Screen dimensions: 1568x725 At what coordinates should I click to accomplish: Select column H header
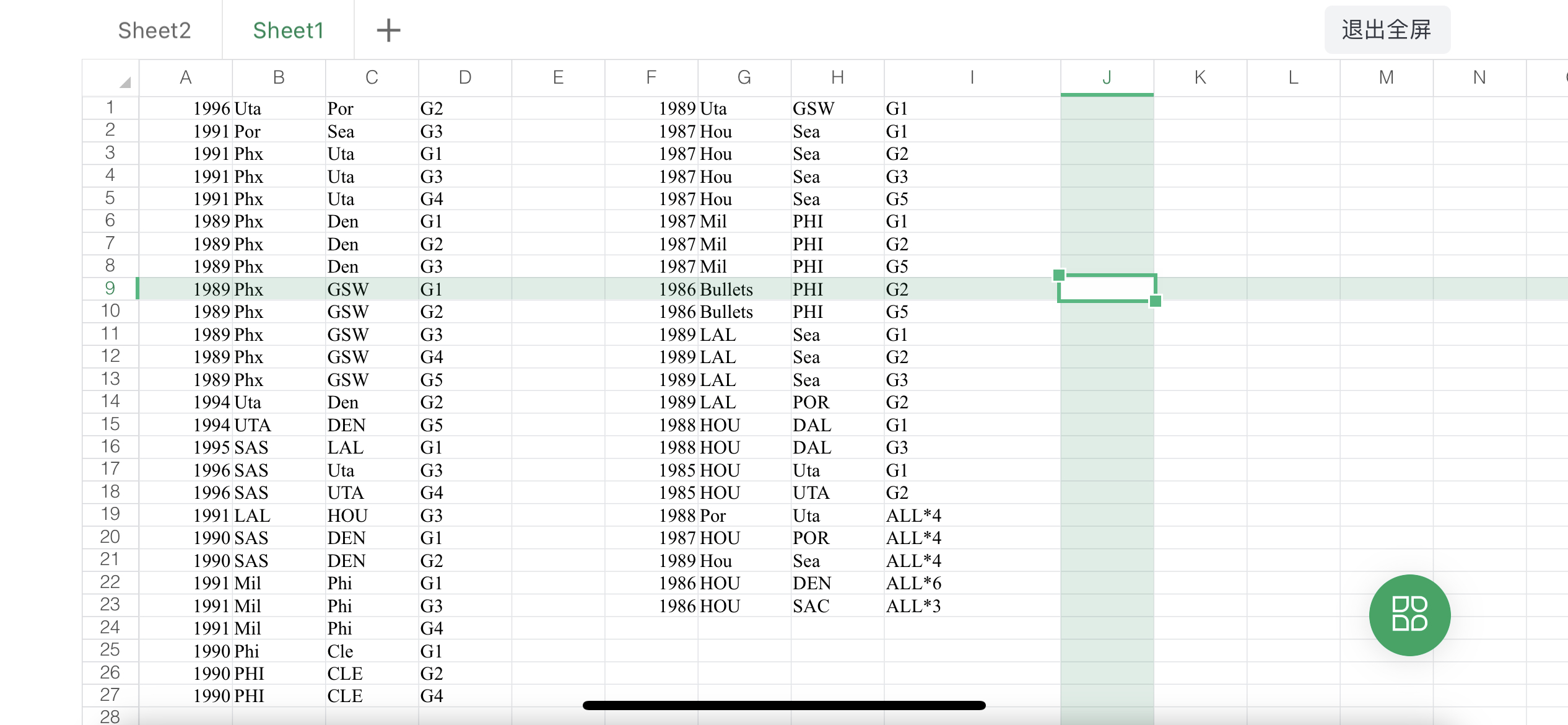pyautogui.click(x=837, y=77)
